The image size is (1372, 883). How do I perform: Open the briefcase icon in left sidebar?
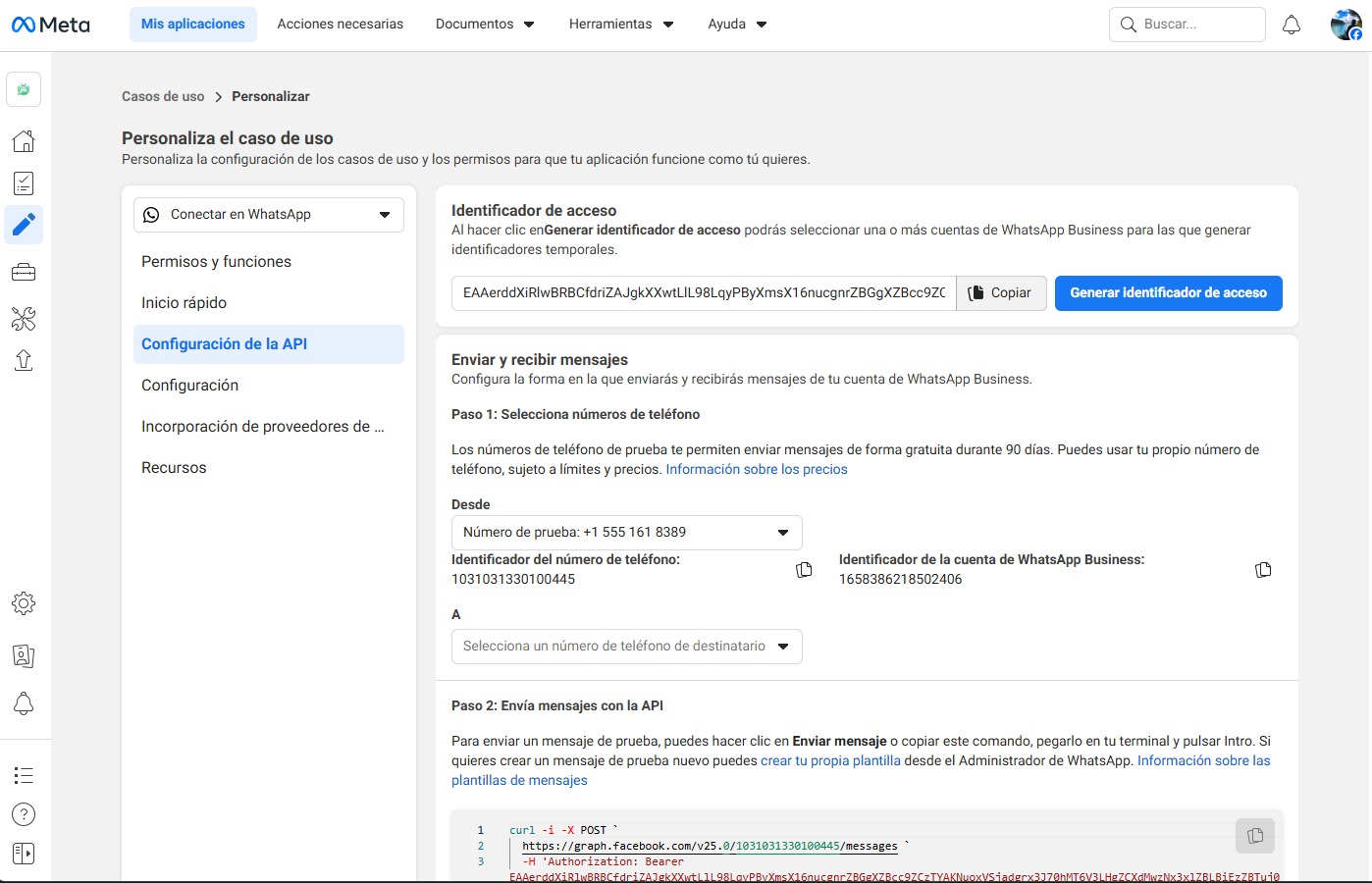(x=24, y=273)
